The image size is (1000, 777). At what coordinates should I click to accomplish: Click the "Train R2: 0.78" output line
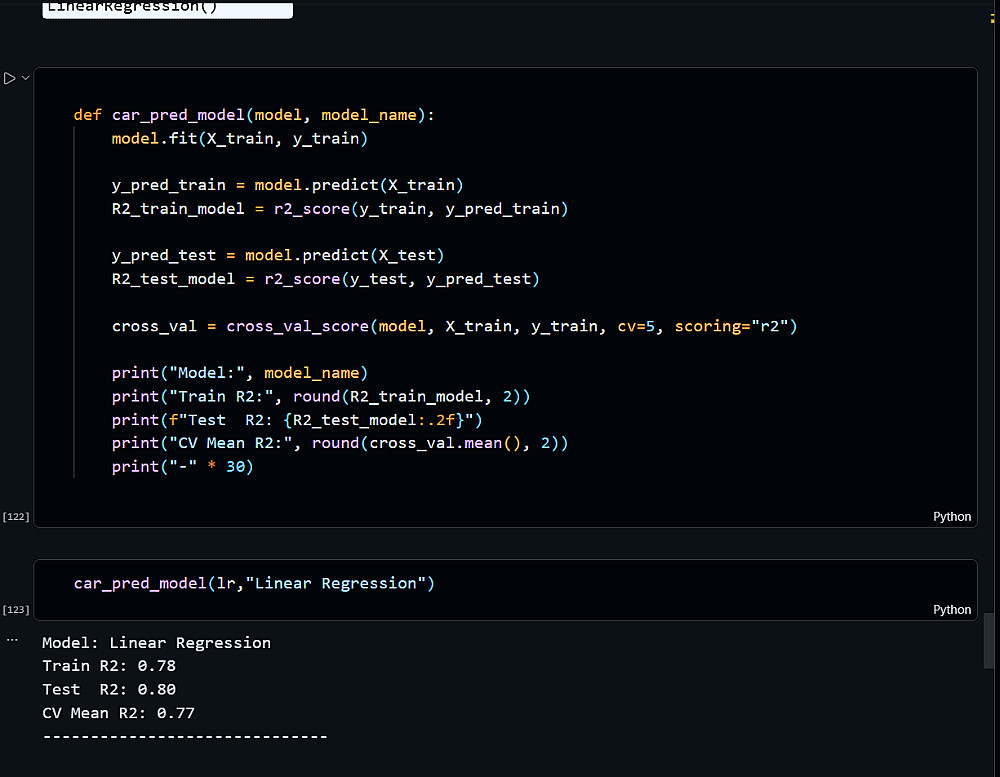pos(109,666)
